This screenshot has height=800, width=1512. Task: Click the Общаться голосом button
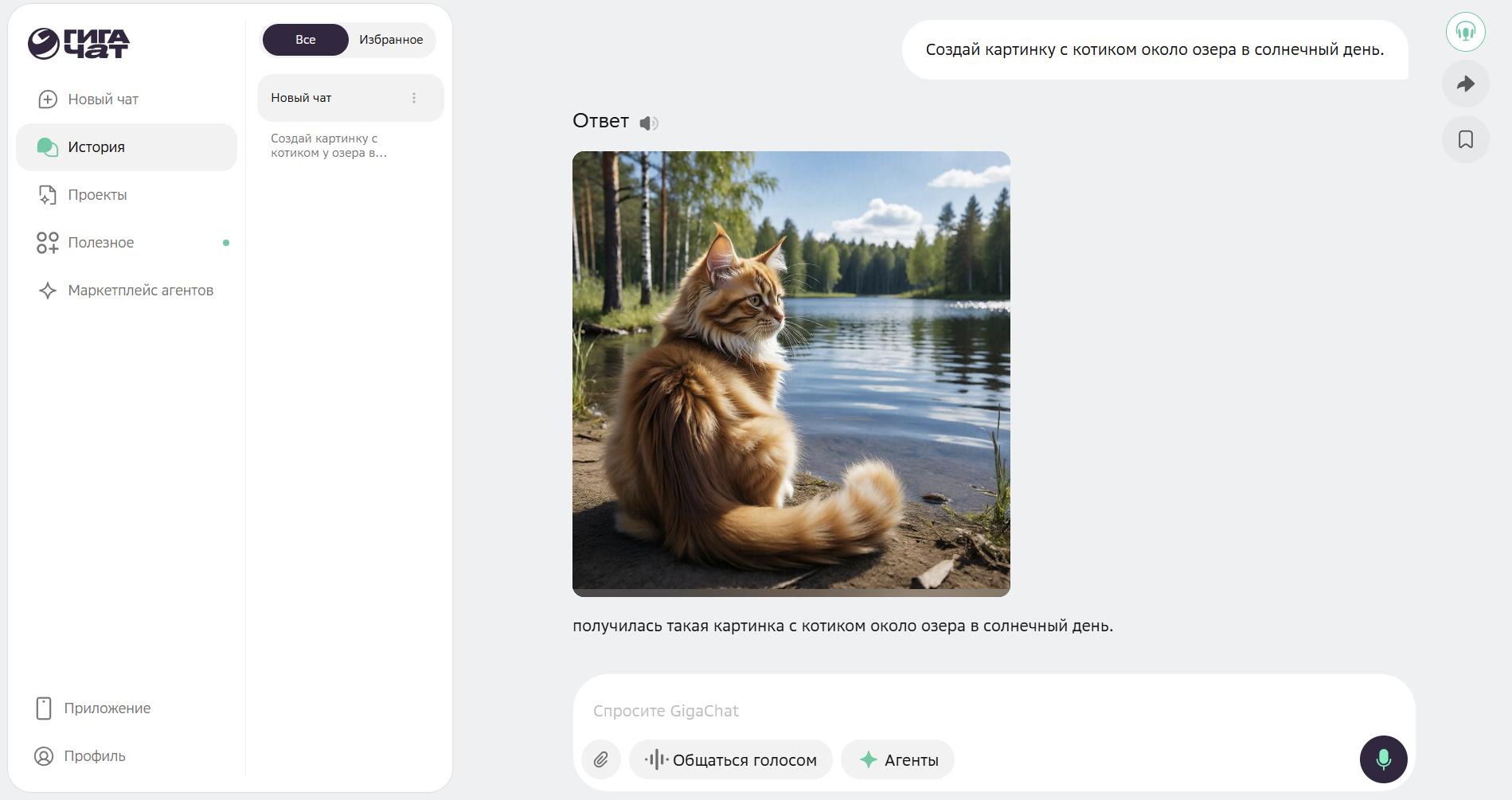(x=730, y=759)
